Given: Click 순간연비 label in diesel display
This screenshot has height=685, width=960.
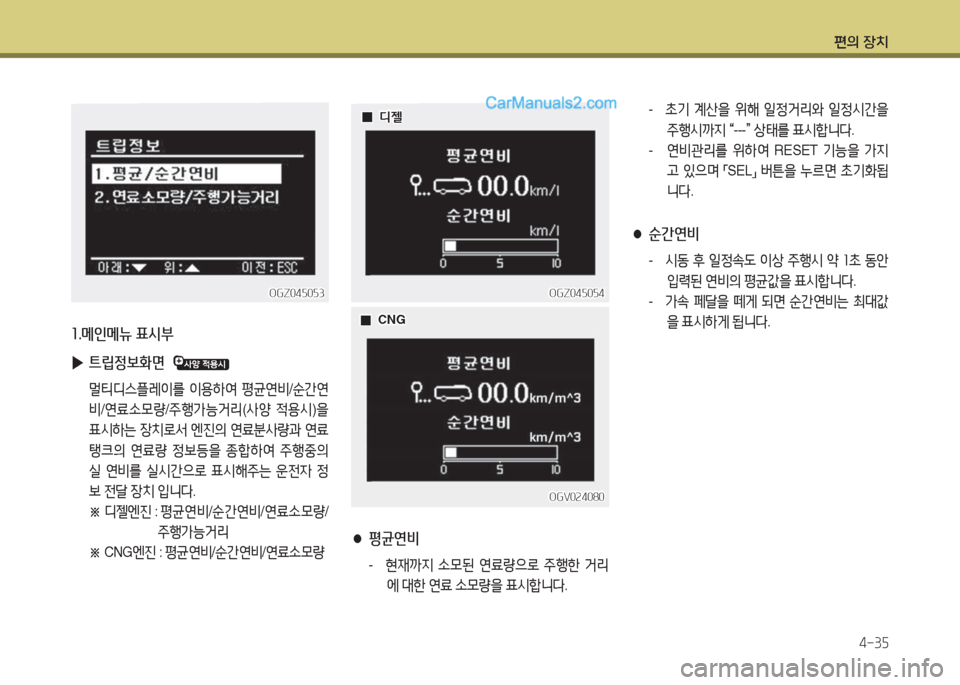Looking at the screenshot, I should click(478, 215).
